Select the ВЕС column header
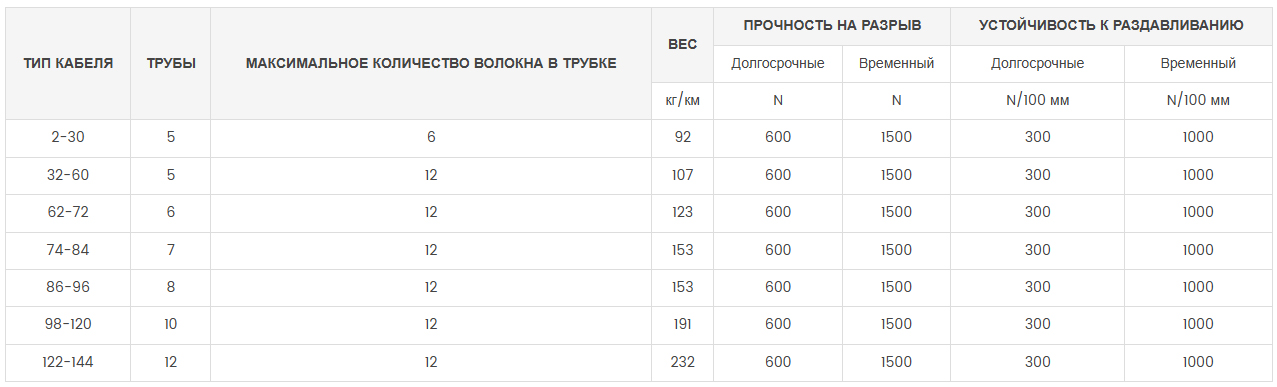Image resolution: width=1277 pixels, height=387 pixels. [x=682, y=44]
